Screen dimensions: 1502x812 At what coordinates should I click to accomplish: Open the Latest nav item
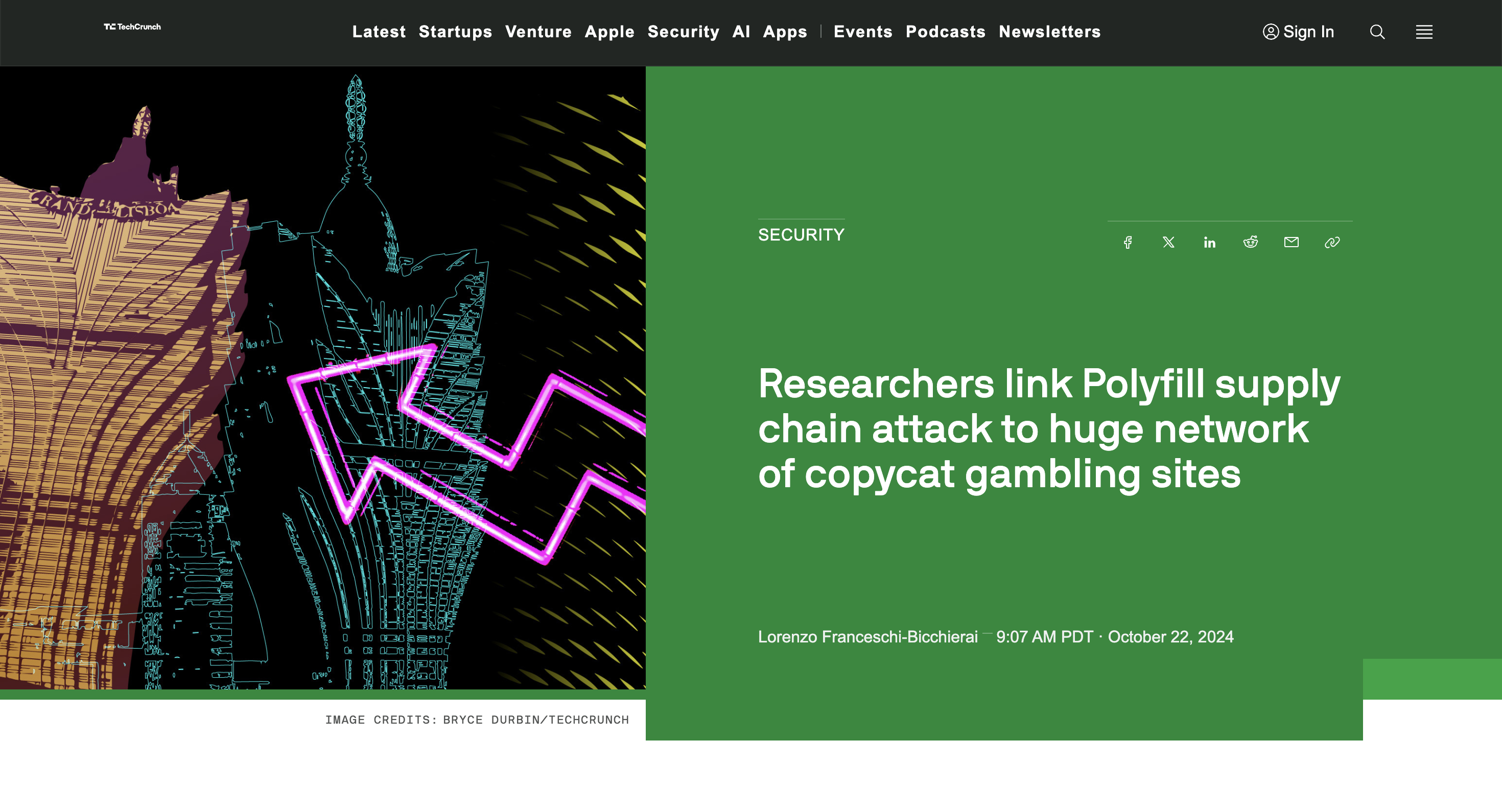379,32
